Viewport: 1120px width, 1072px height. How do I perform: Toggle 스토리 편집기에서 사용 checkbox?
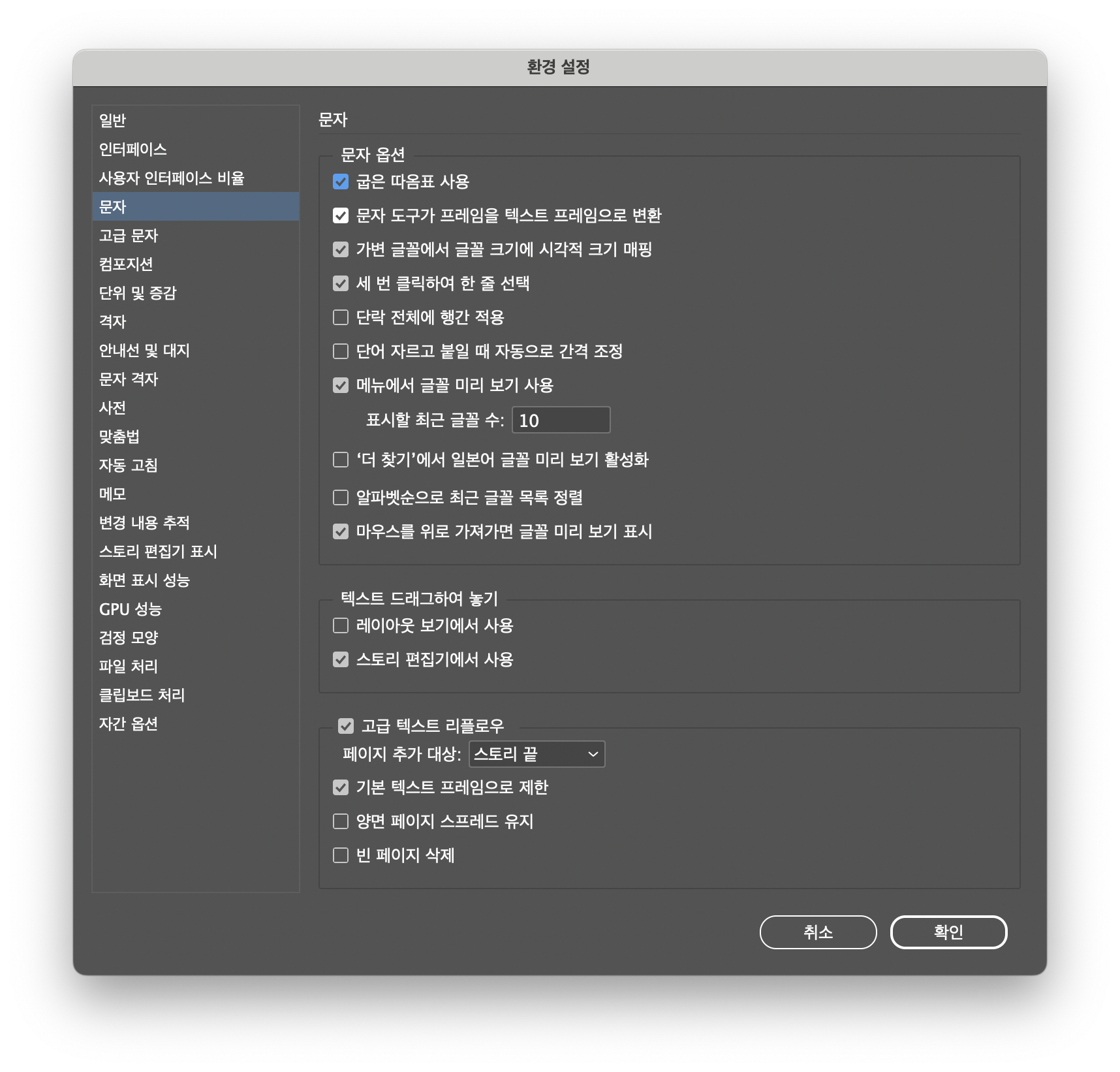(341, 659)
